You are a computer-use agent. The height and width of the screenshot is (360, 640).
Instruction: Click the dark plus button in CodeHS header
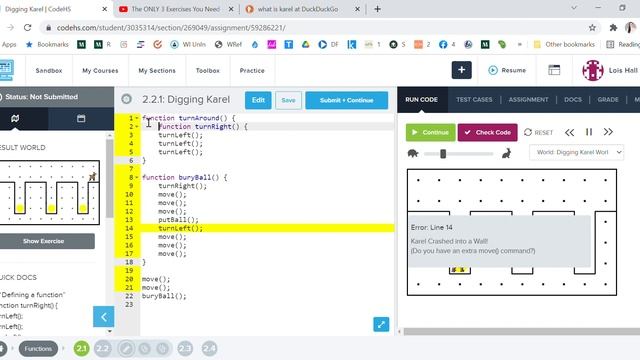coord(462,70)
